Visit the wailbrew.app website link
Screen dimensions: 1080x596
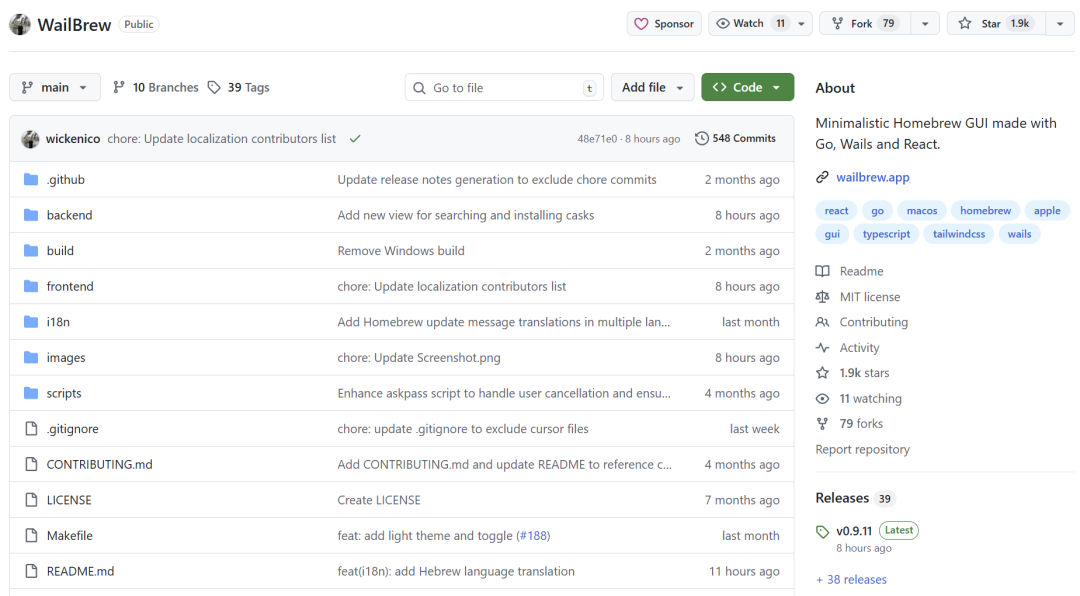coord(872,178)
